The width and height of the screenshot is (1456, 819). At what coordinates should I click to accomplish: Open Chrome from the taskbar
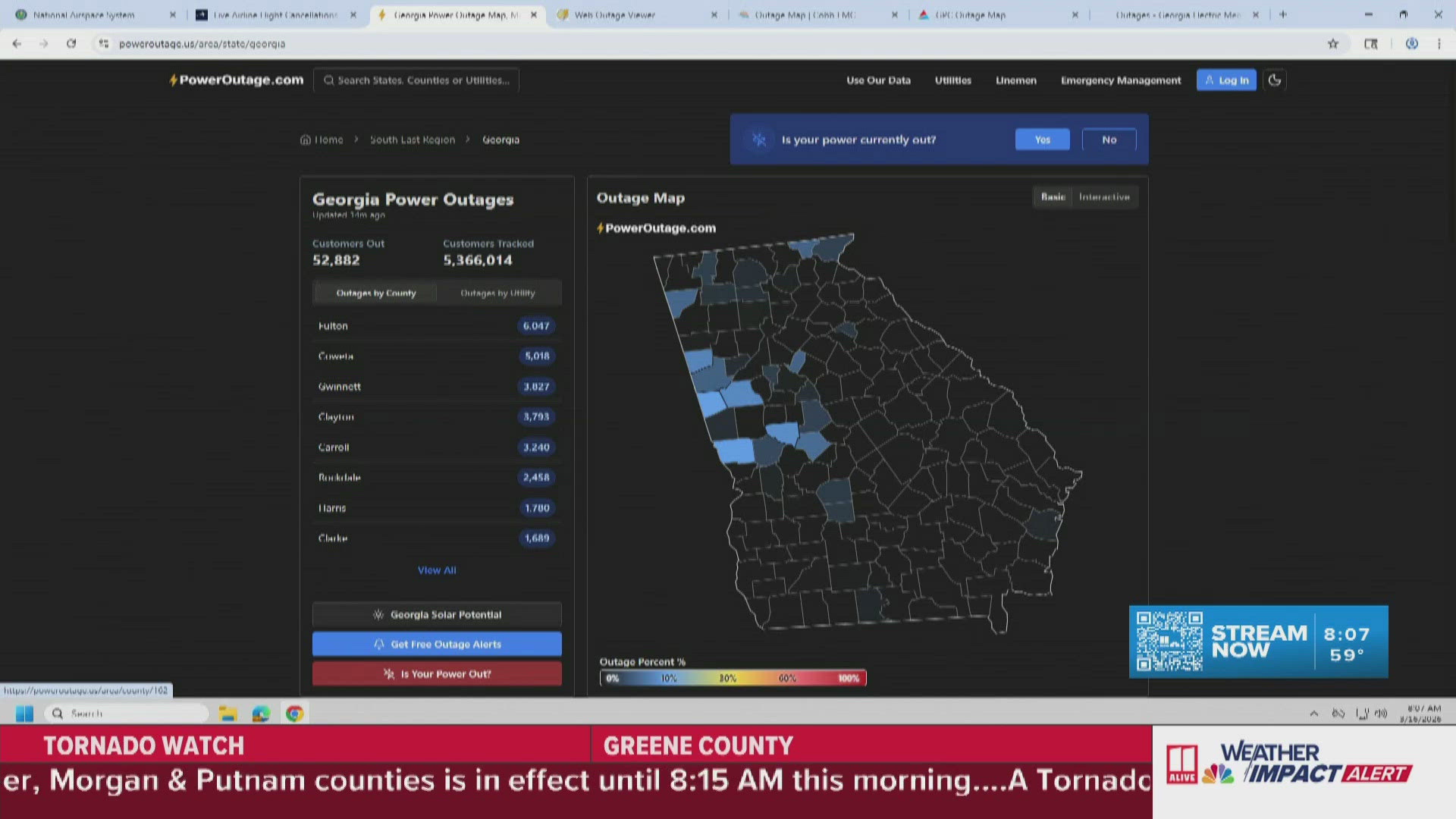pos(294,714)
